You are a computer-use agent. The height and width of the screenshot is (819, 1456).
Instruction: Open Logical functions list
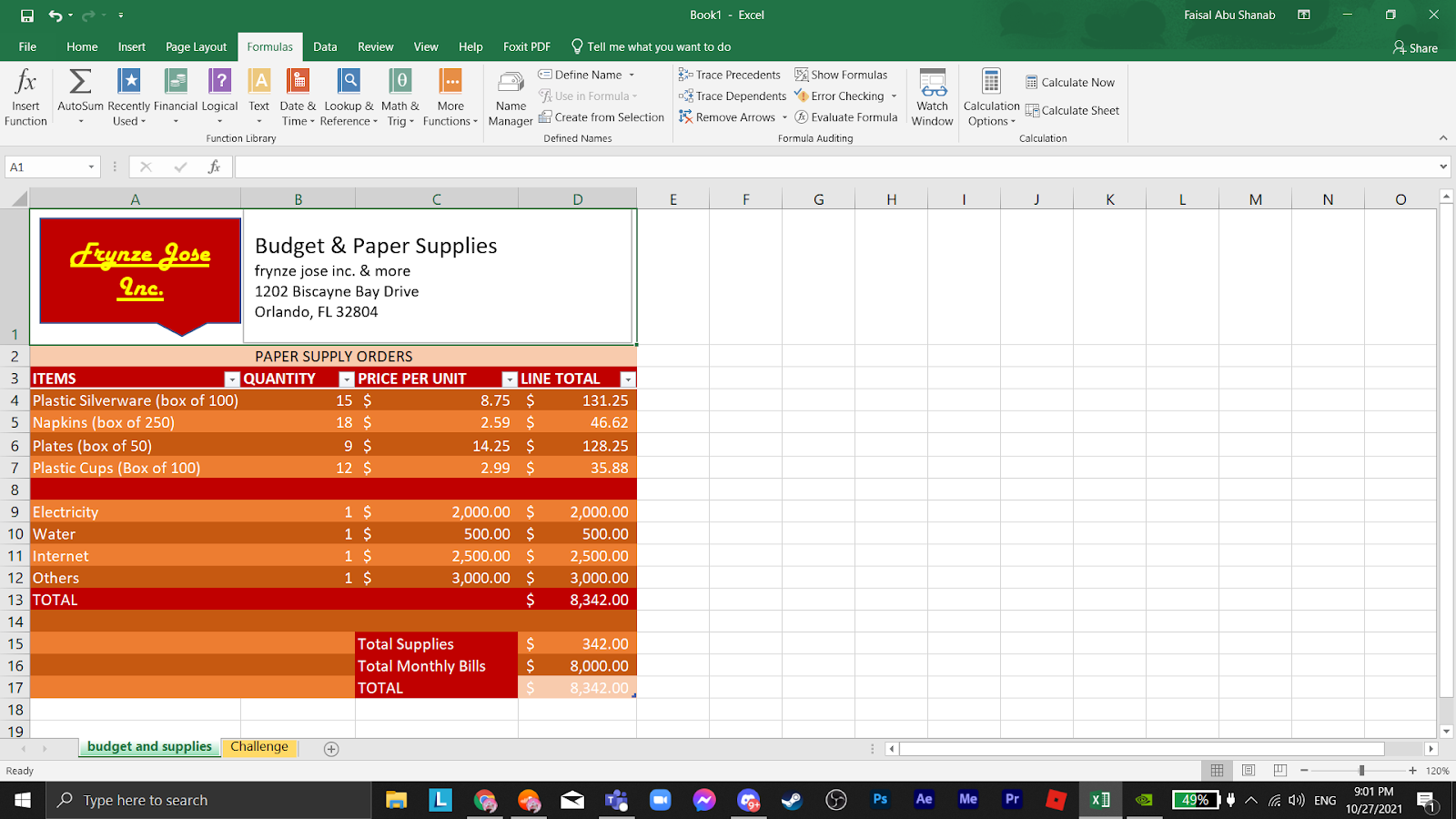click(x=219, y=97)
